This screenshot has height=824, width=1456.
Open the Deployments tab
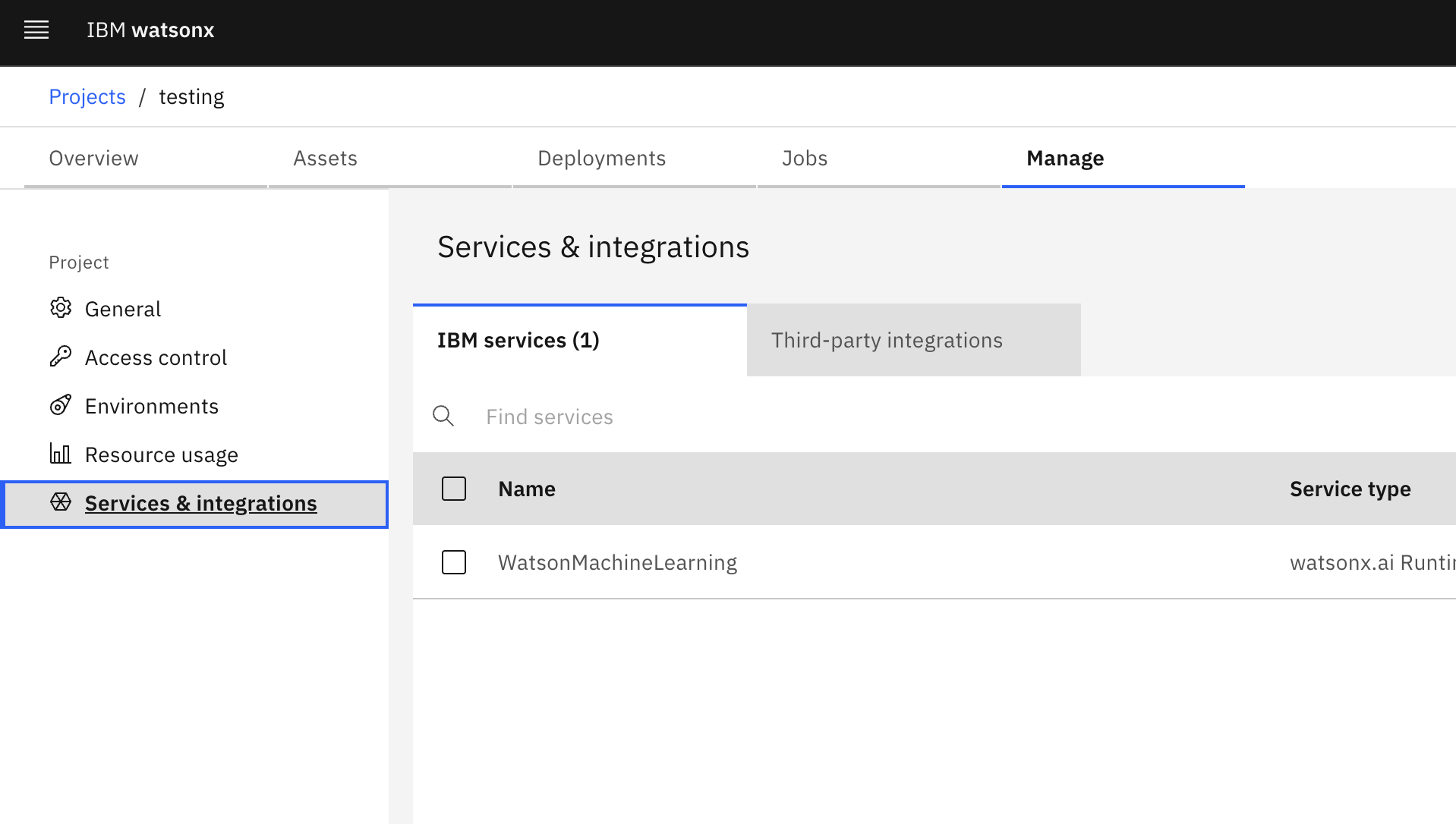635,158
